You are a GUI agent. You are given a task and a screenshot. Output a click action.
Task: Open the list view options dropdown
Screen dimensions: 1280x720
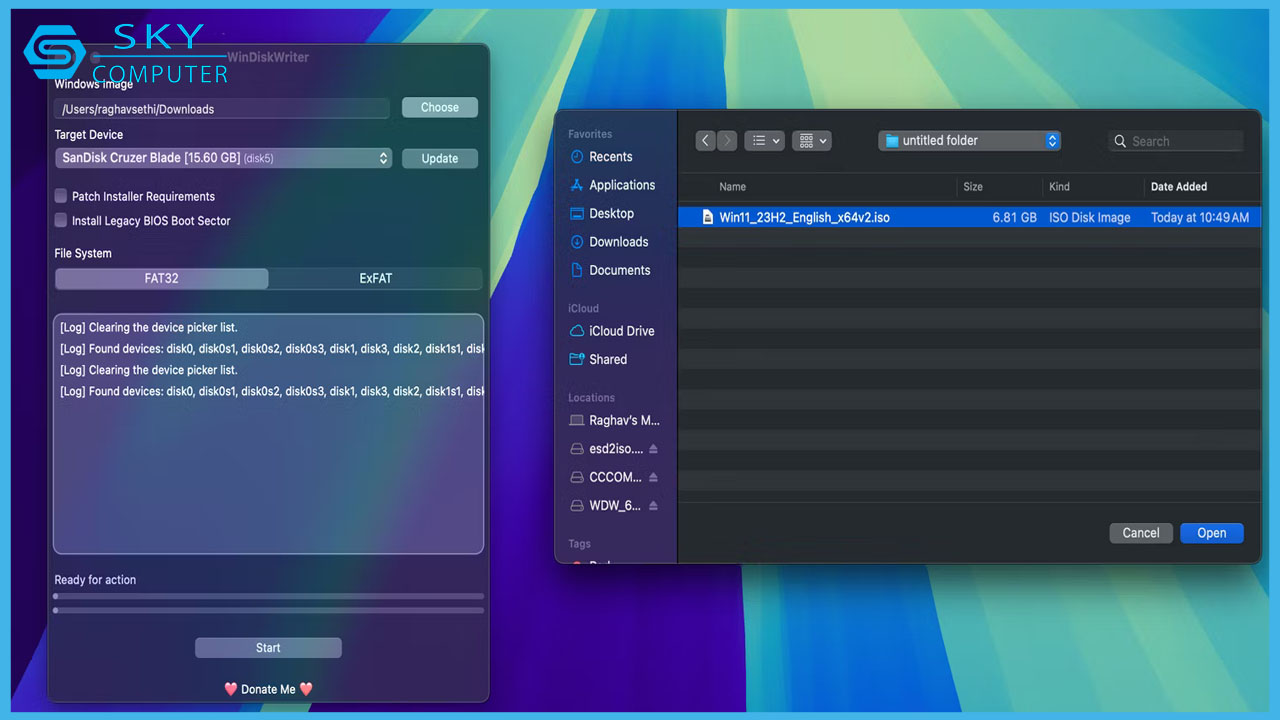point(764,141)
